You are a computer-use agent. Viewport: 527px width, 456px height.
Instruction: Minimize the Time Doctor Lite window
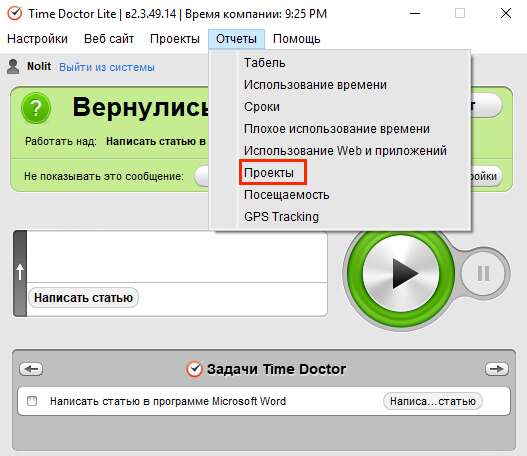[415, 13]
